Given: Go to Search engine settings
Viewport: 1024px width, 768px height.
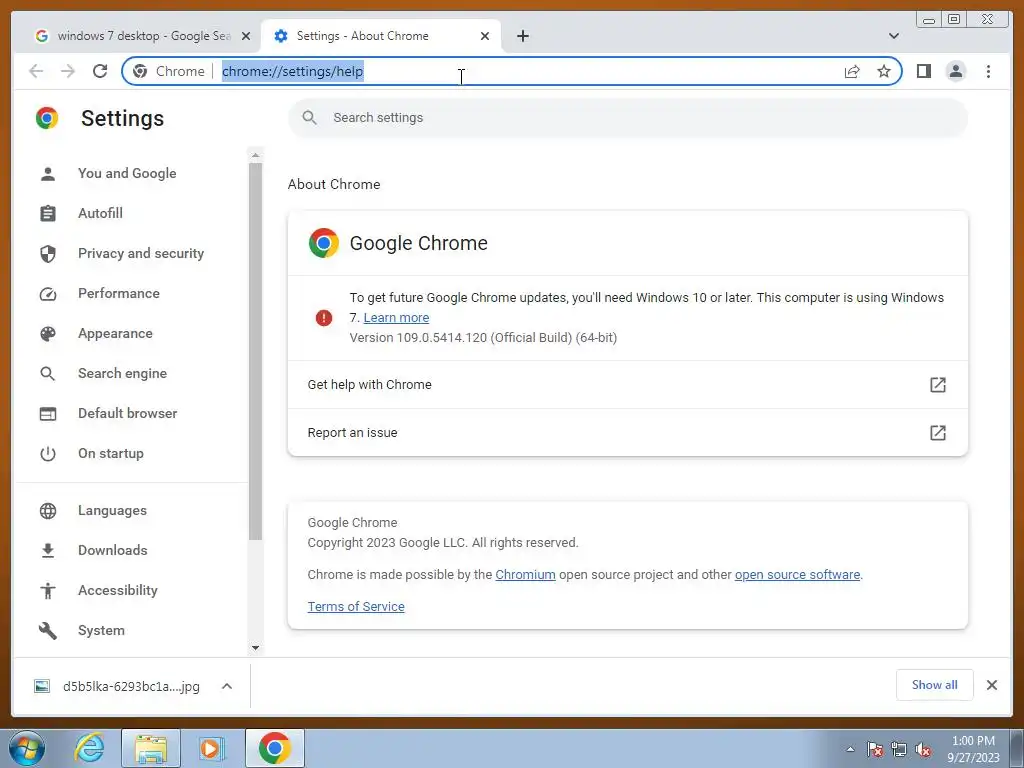Looking at the screenshot, I should [122, 374].
